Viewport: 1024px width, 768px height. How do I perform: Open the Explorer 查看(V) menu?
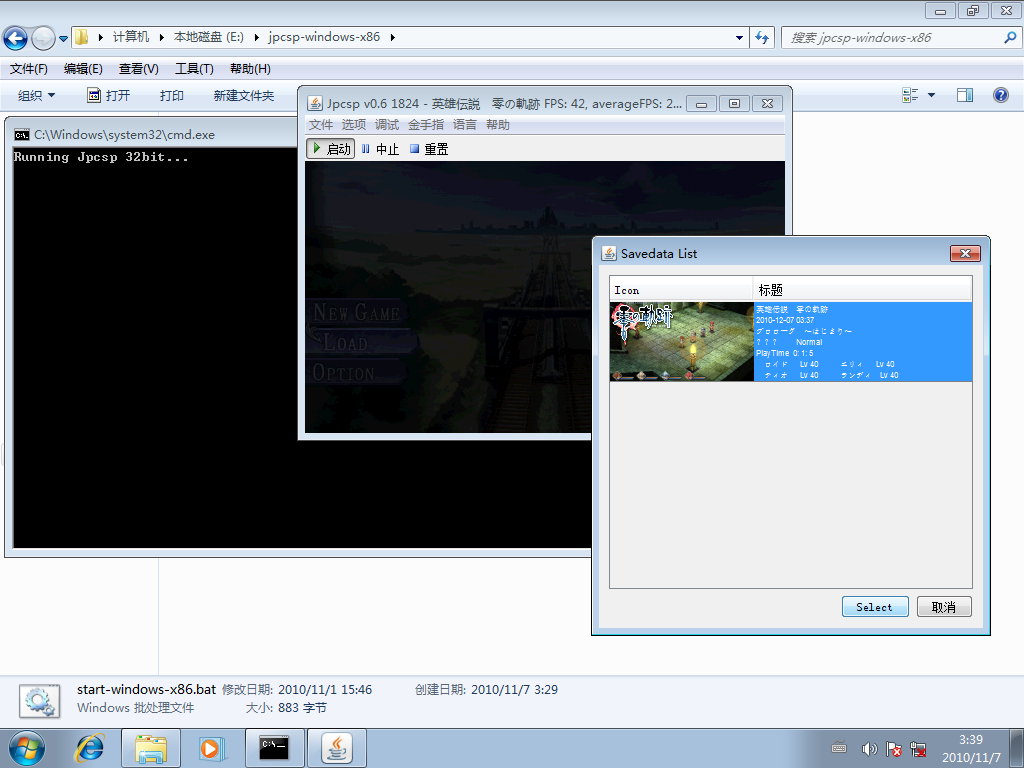[138, 69]
